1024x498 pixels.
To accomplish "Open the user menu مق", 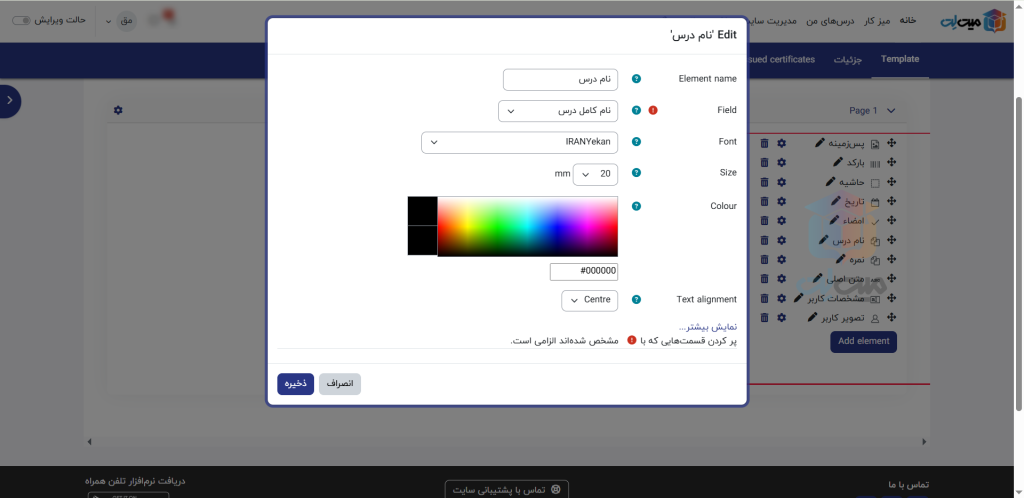I will pos(126,20).
